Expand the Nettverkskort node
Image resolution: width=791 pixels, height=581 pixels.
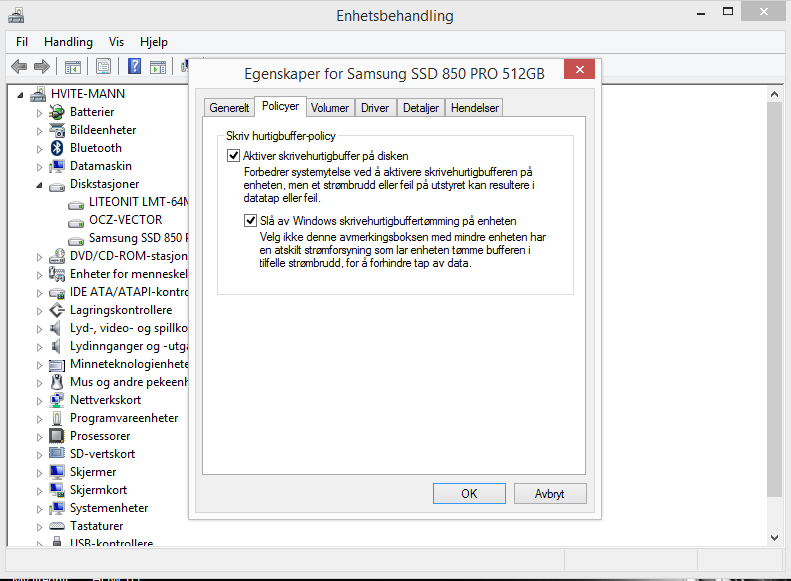(39, 401)
